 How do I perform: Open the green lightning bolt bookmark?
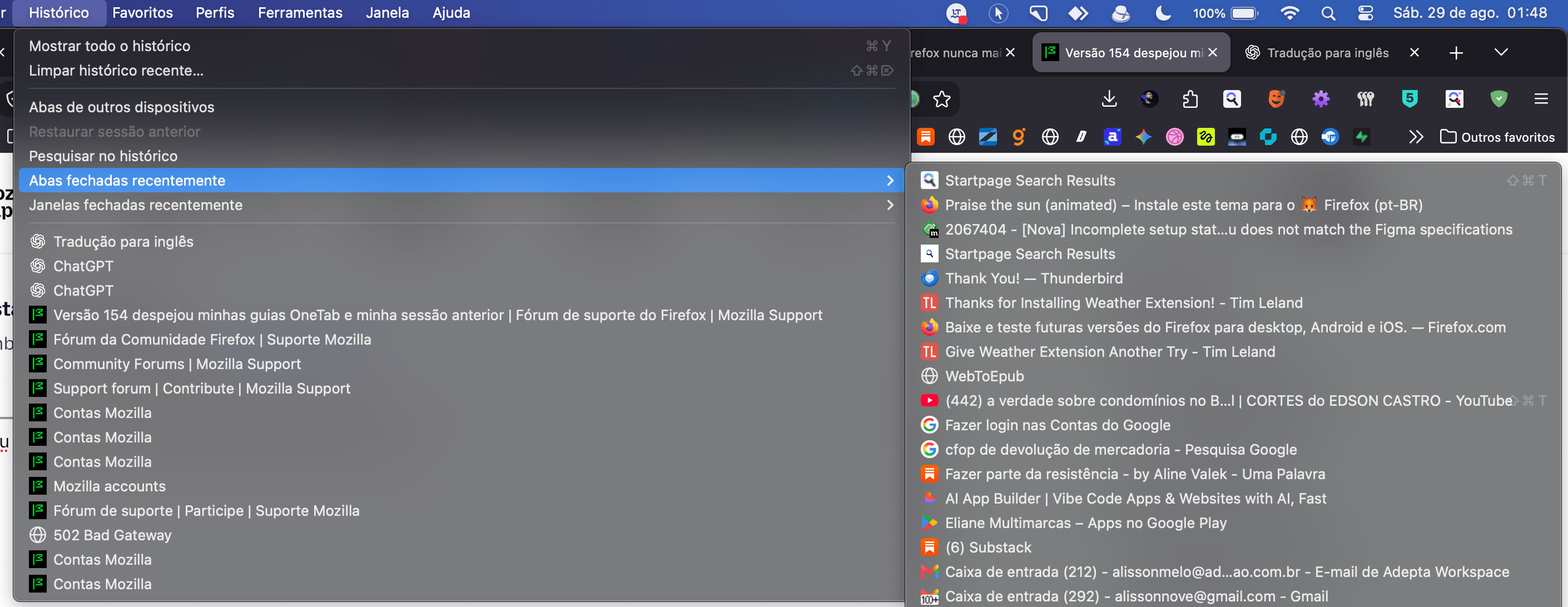(1361, 137)
